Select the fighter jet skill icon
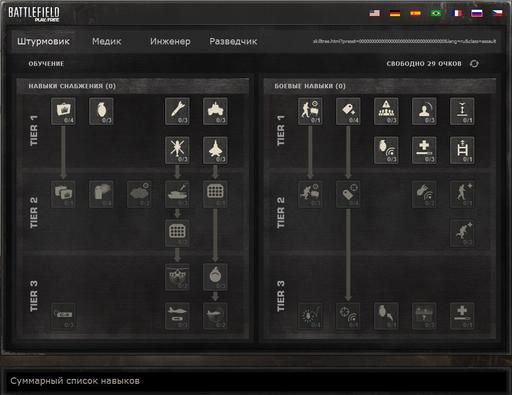 [x=215, y=150]
